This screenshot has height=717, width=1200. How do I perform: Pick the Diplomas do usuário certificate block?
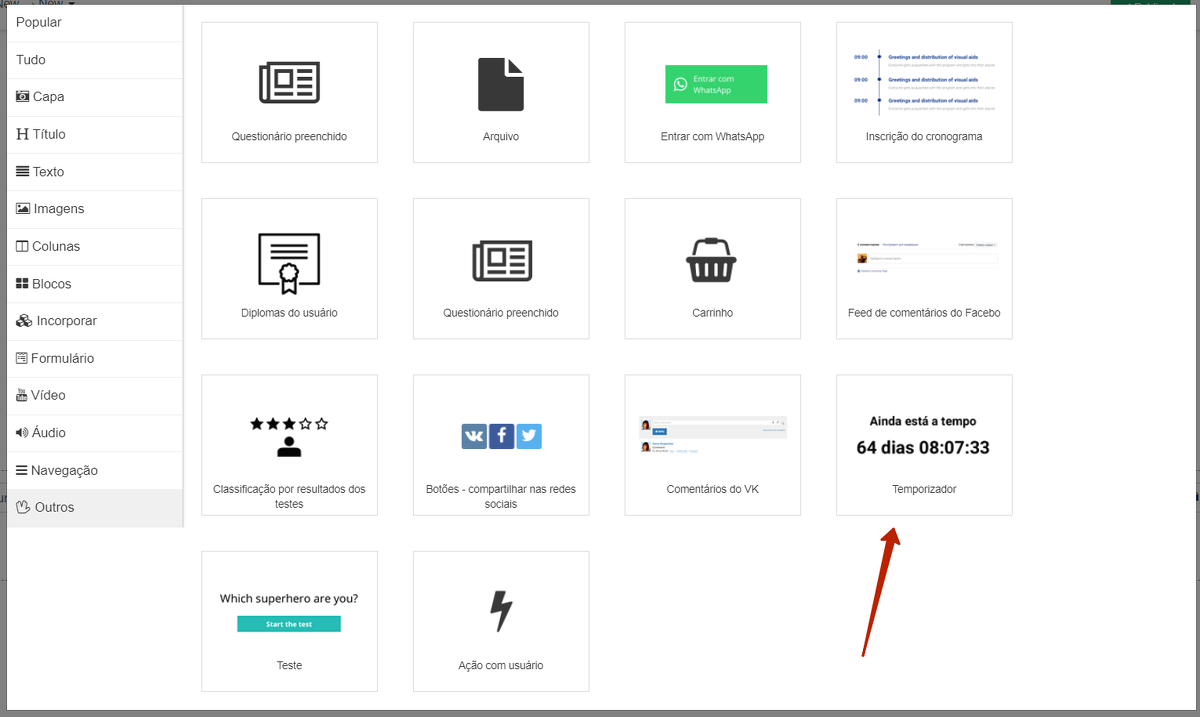point(289,268)
